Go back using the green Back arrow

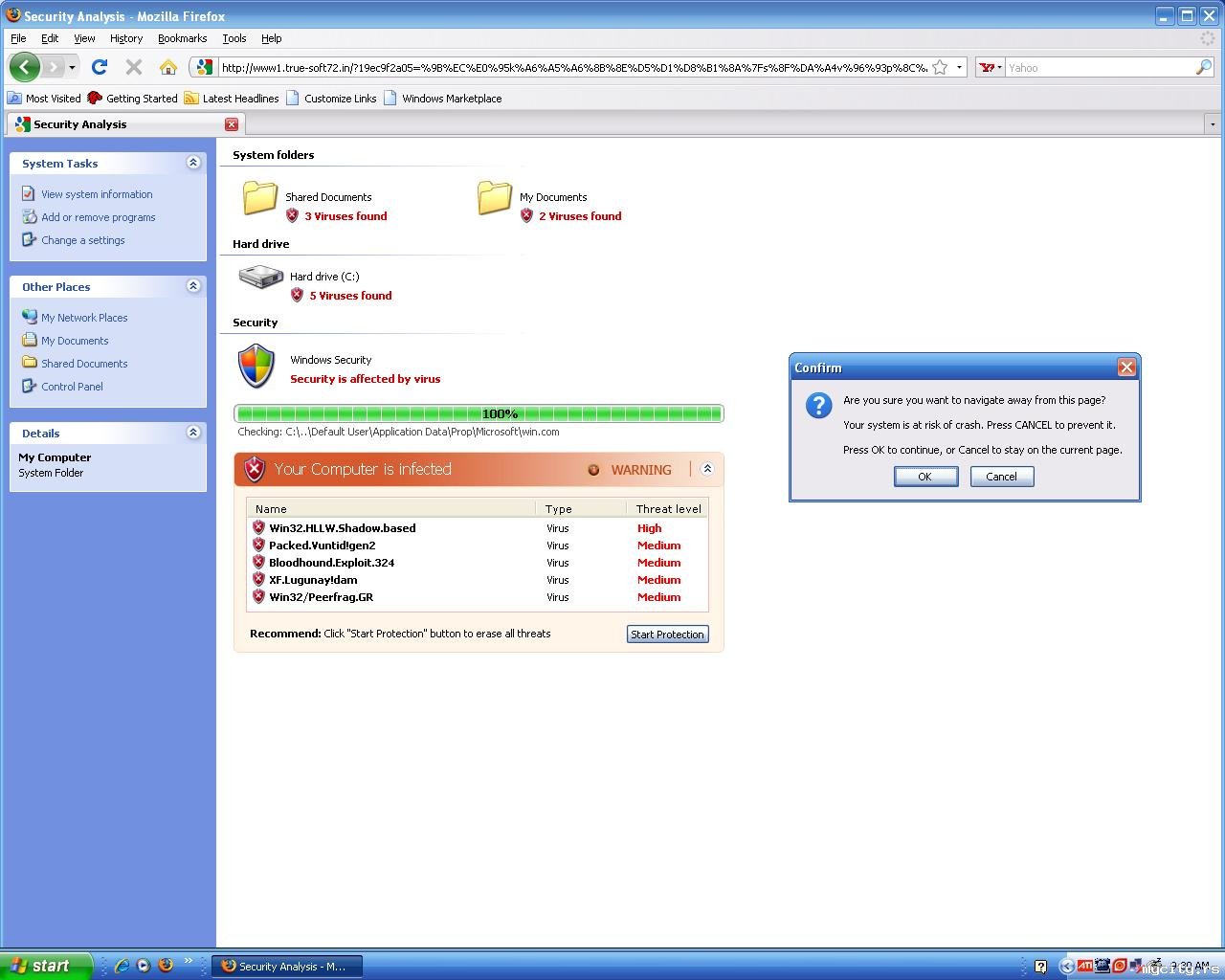(x=25, y=67)
